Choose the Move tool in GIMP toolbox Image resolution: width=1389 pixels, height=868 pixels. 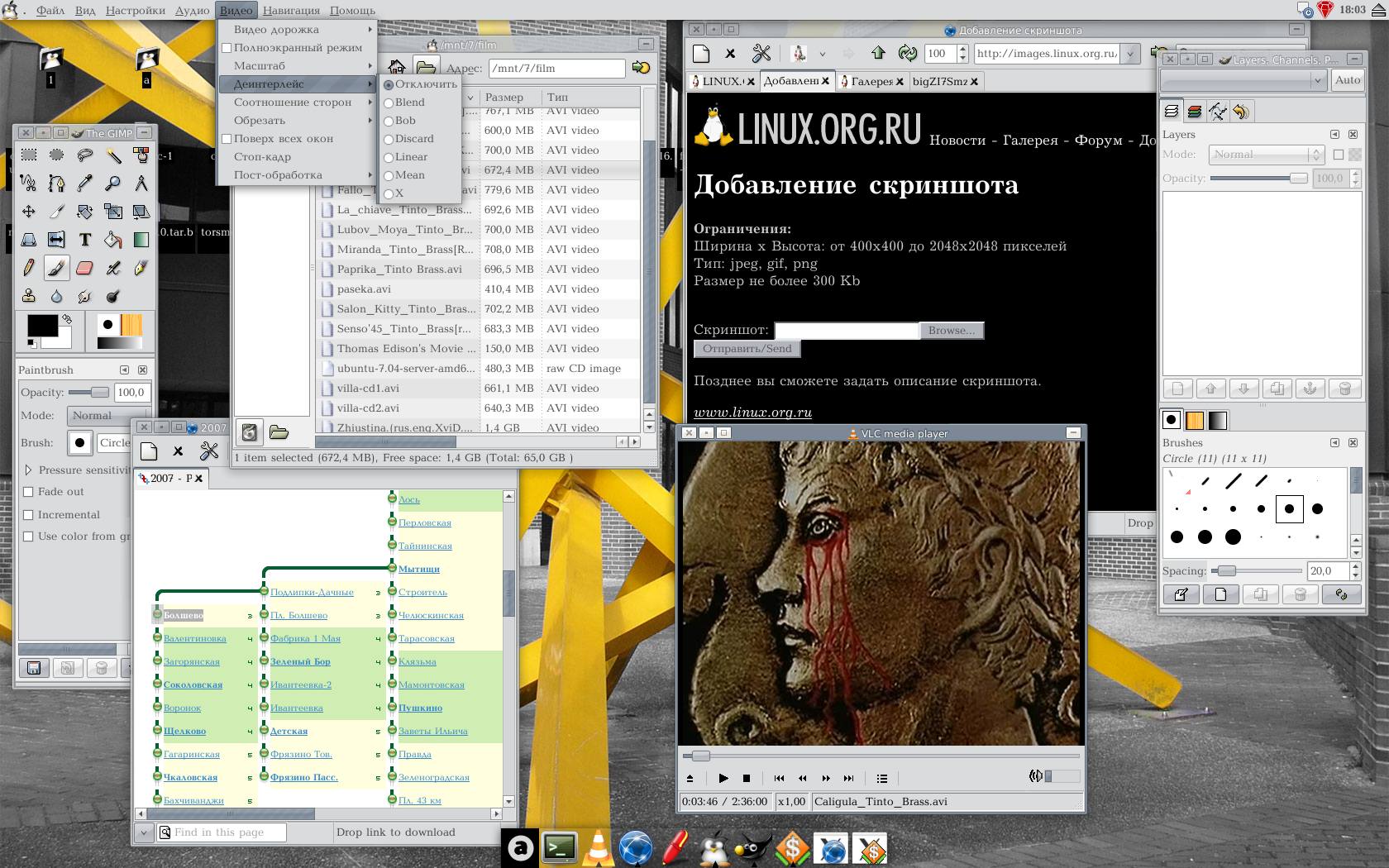coord(28,212)
